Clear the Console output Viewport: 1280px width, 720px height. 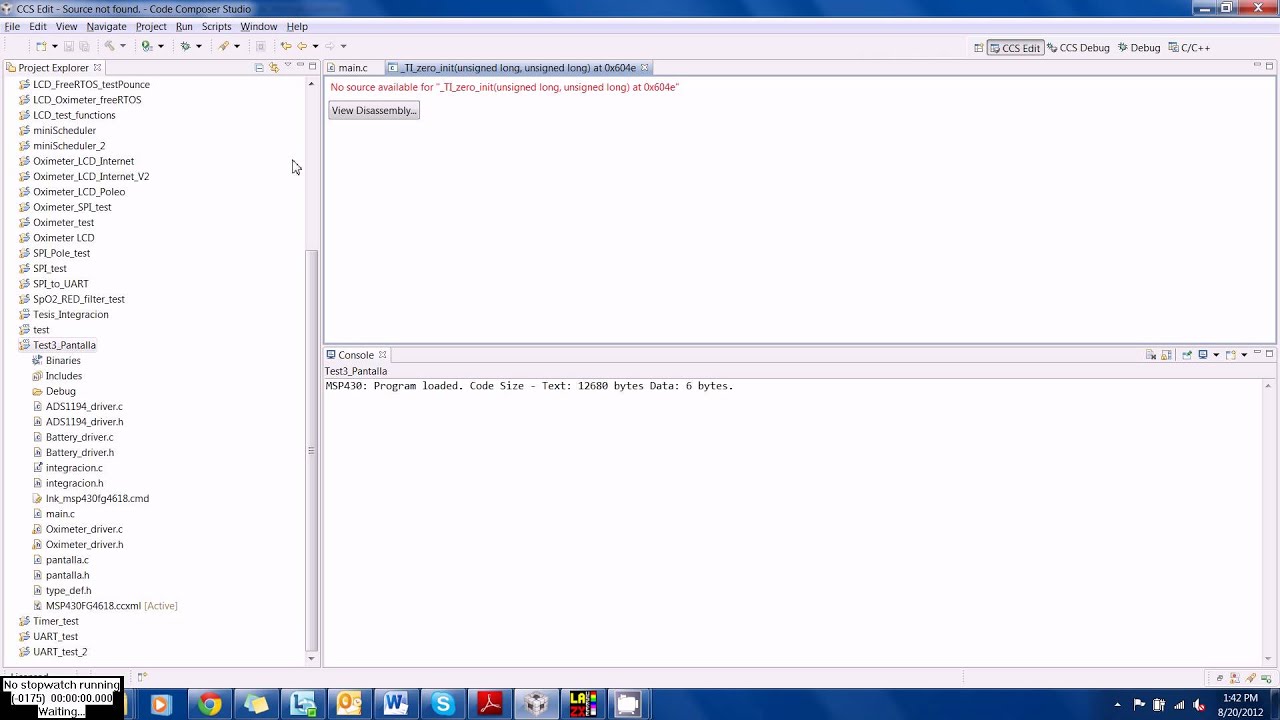pyautogui.click(x=1151, y=355)
